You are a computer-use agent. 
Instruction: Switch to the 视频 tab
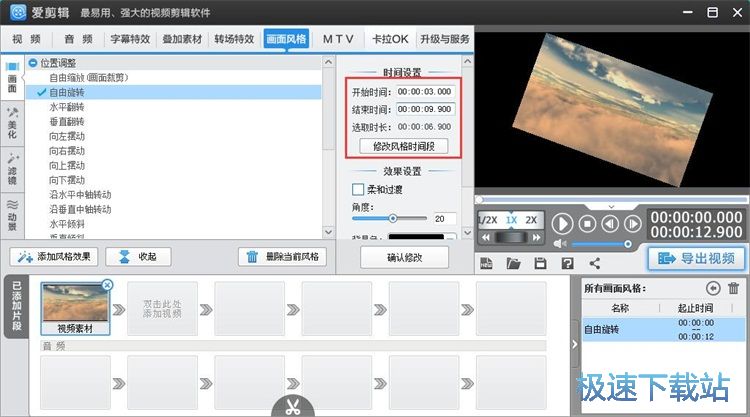tap(26, 39)
